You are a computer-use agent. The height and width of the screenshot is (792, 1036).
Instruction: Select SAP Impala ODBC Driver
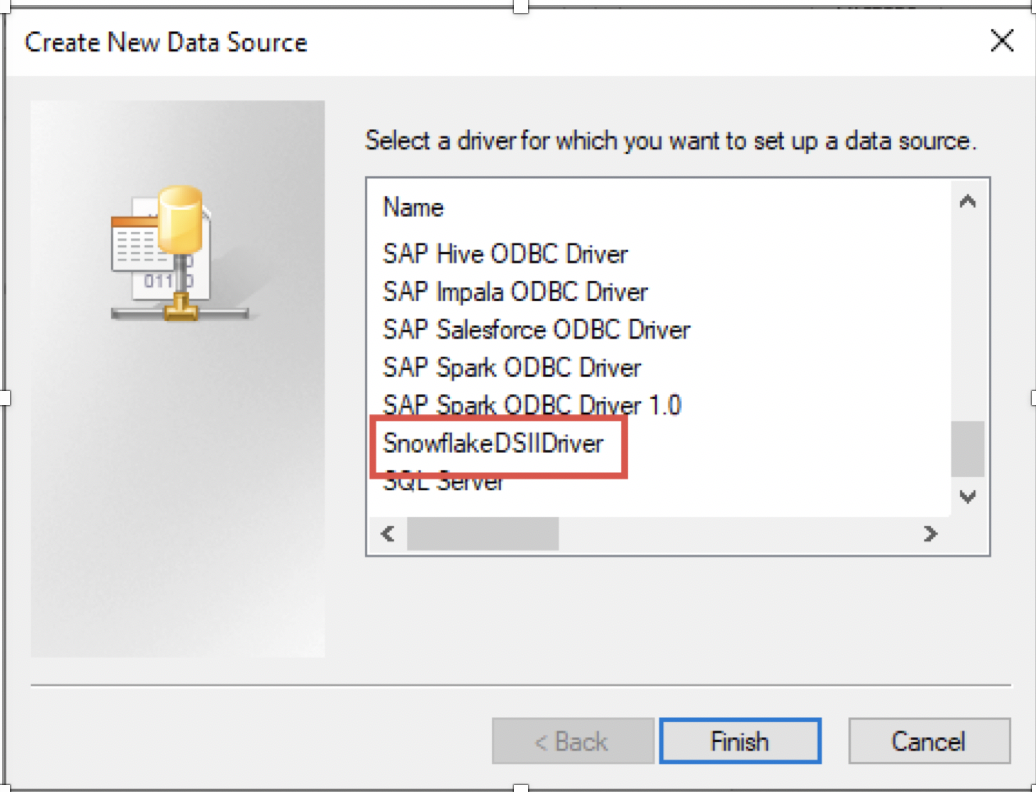point(515,292)
